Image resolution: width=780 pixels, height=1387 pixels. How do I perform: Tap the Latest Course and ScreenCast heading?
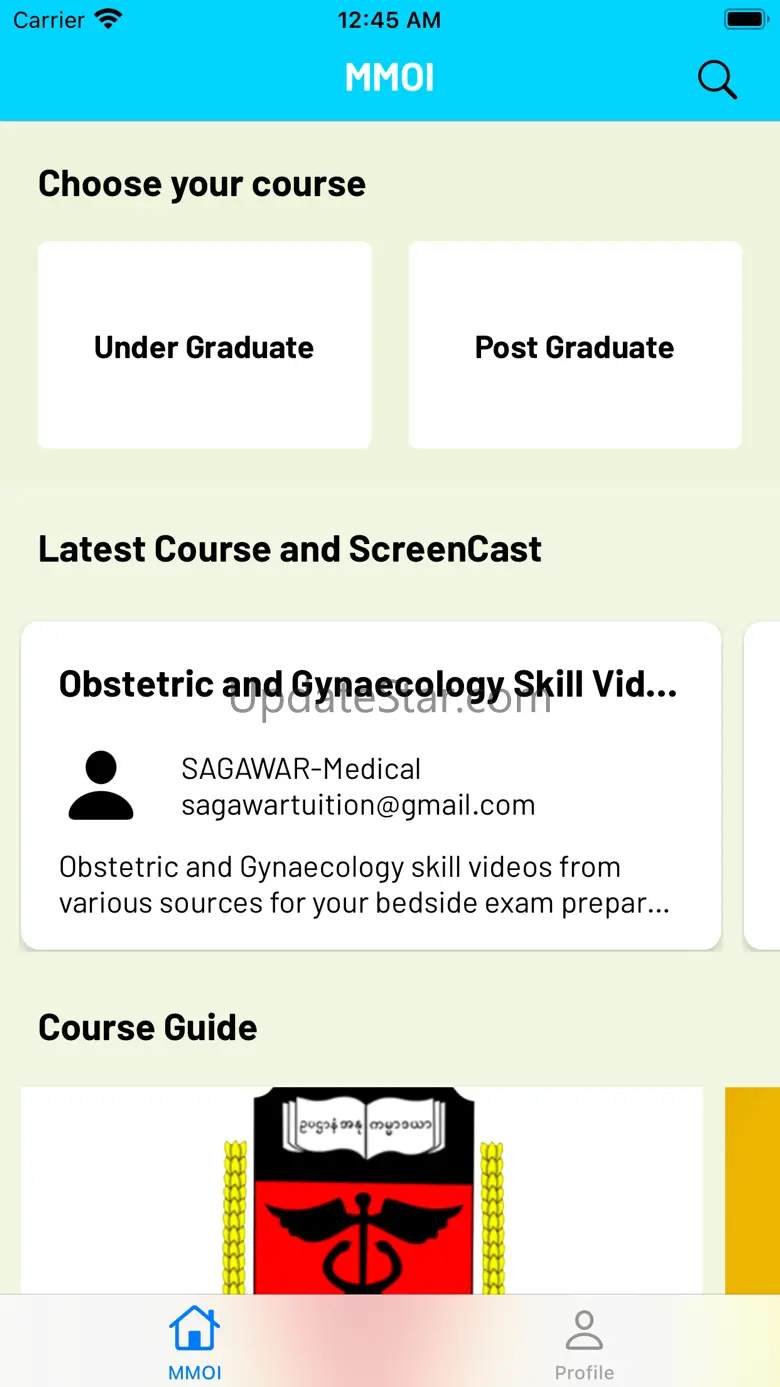coord(290,549)
